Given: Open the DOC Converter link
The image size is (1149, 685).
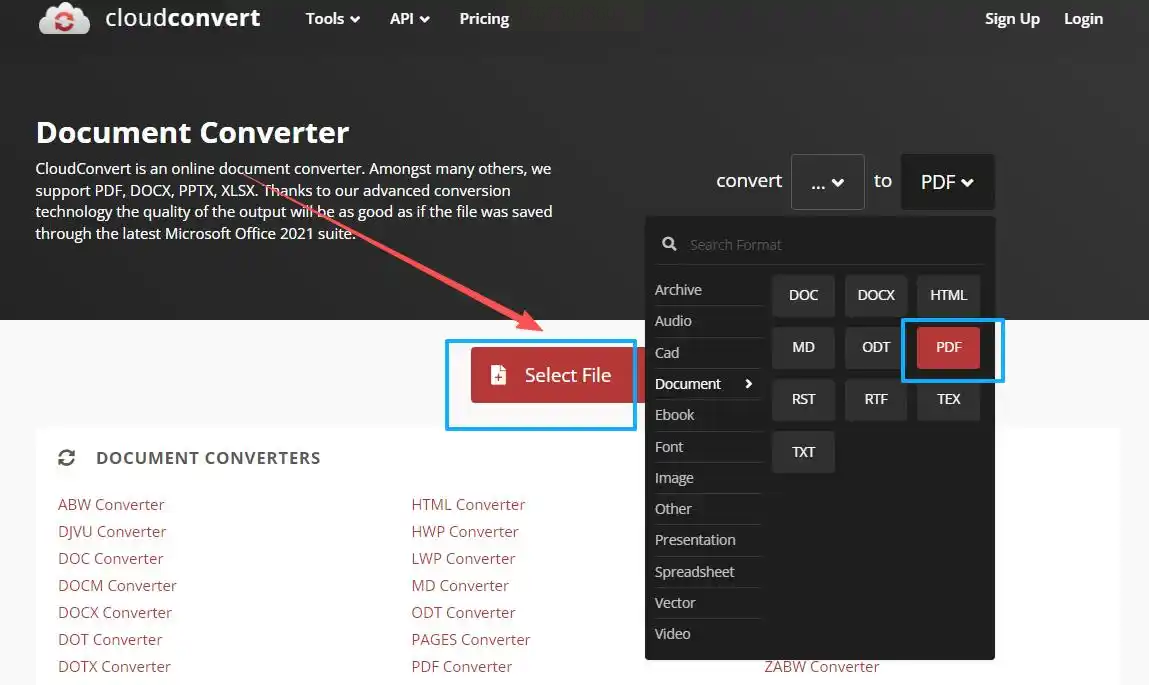Looking at the screenshot, I should tap(111, 559).
